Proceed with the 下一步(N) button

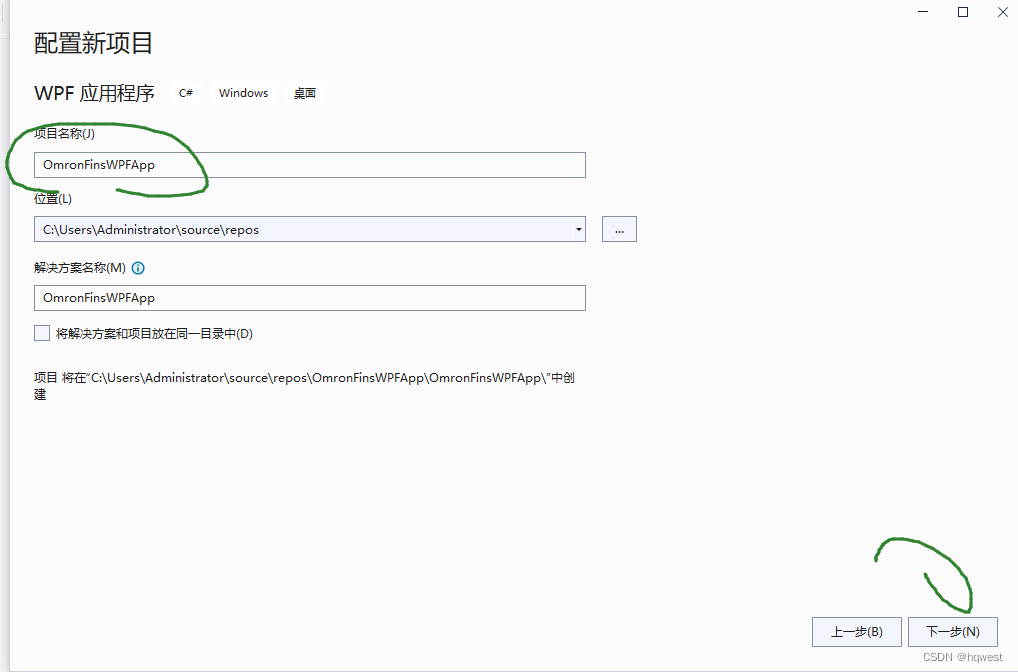click(x=952, y=632)
